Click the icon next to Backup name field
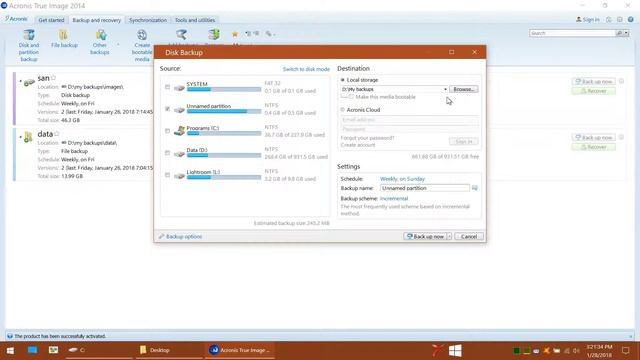640x360 pixels. click(x=475, y=188)
